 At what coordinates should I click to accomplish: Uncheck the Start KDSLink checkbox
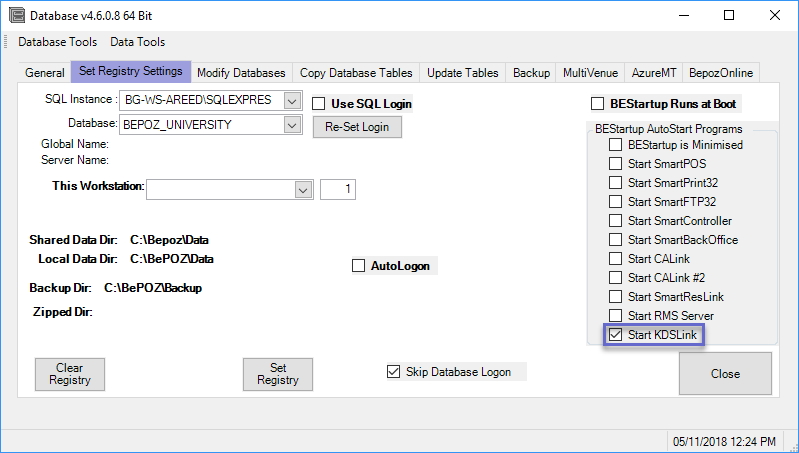(x=616, y=335)
